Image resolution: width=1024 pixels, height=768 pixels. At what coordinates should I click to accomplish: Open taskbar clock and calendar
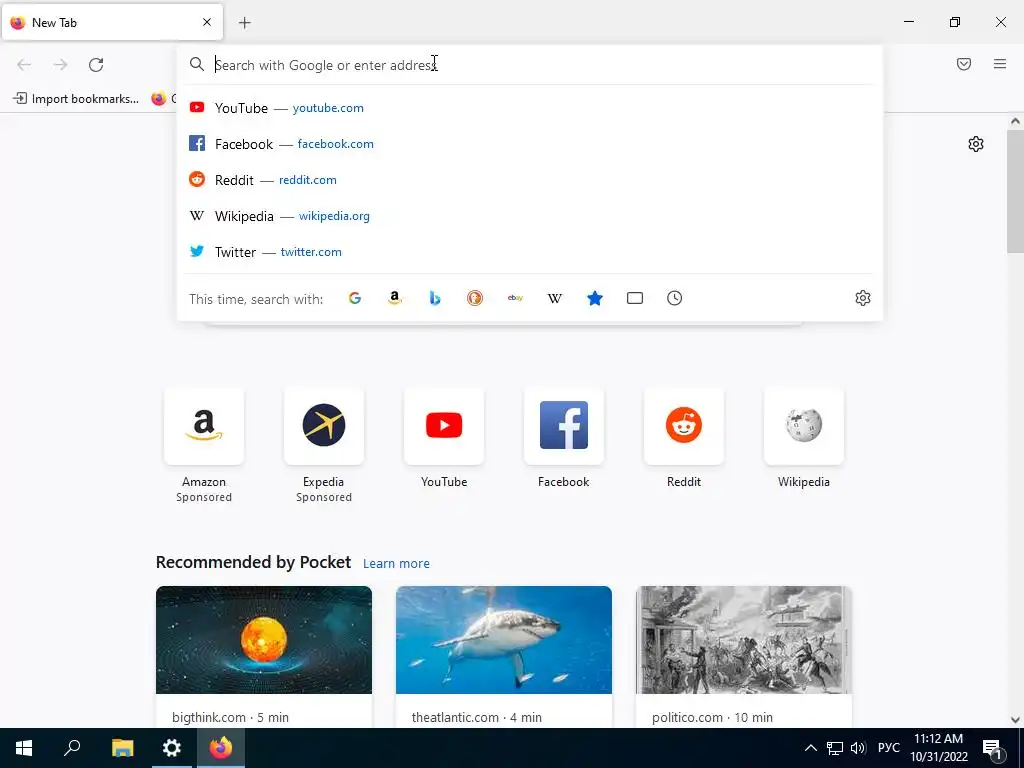[939, 748]
